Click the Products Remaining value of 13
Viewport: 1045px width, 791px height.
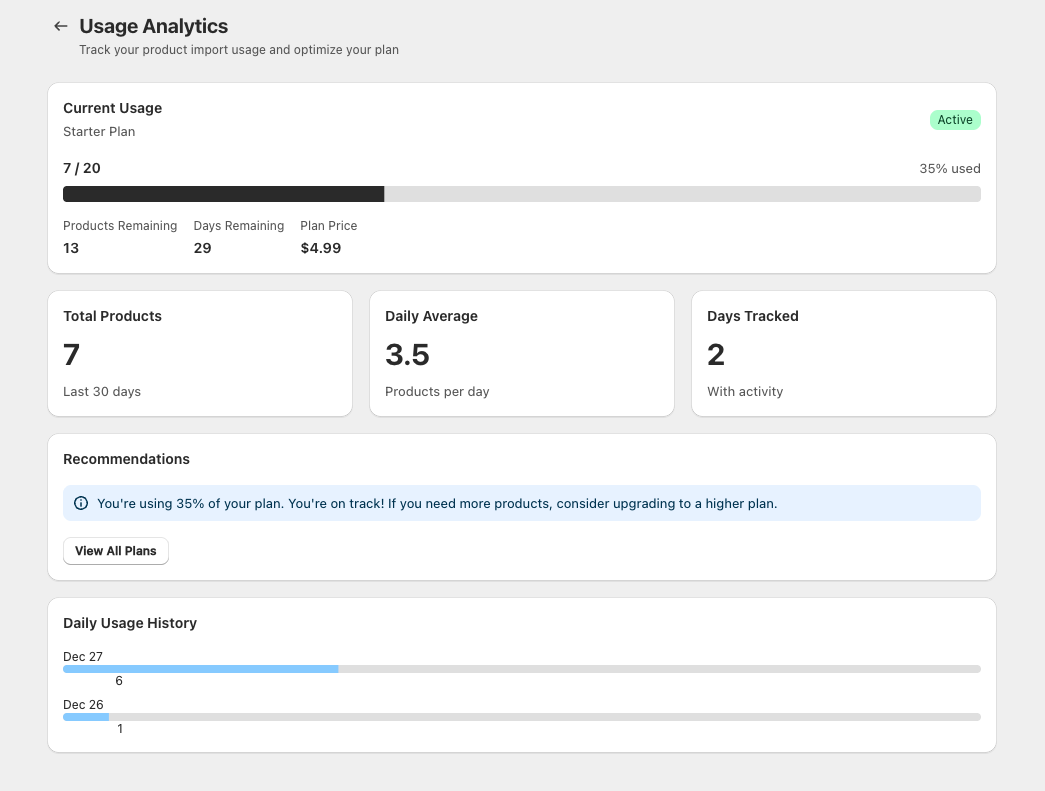click(70, 248)
